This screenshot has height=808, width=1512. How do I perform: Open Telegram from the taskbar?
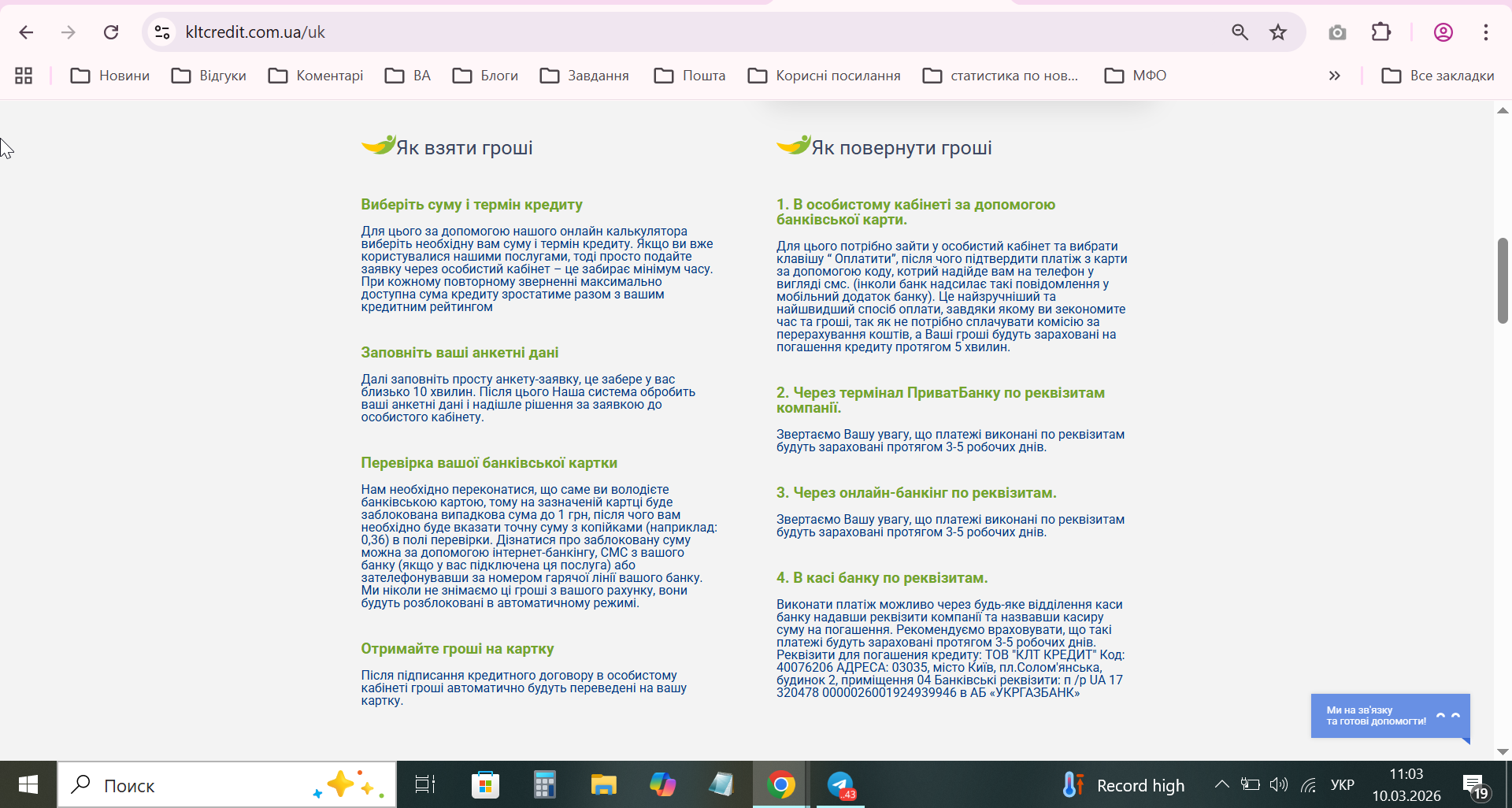click(840, 785)
